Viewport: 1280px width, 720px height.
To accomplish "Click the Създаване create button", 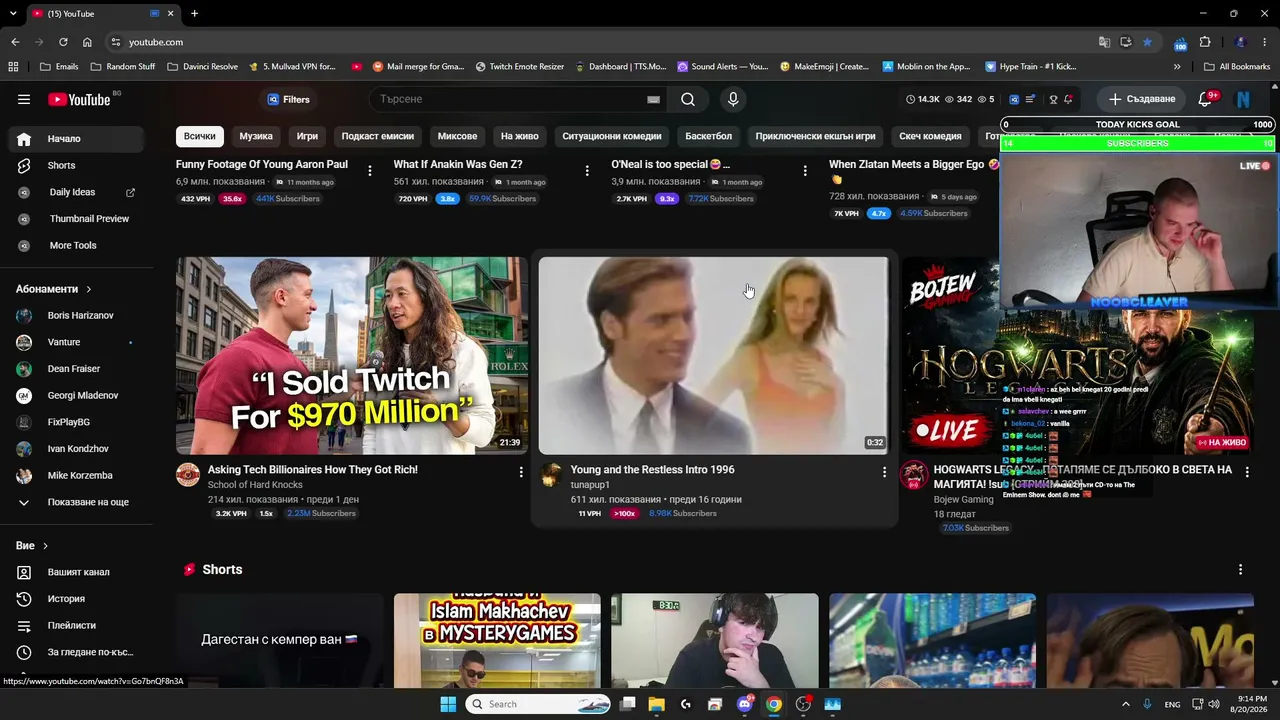I will (x=1141, y=99).
